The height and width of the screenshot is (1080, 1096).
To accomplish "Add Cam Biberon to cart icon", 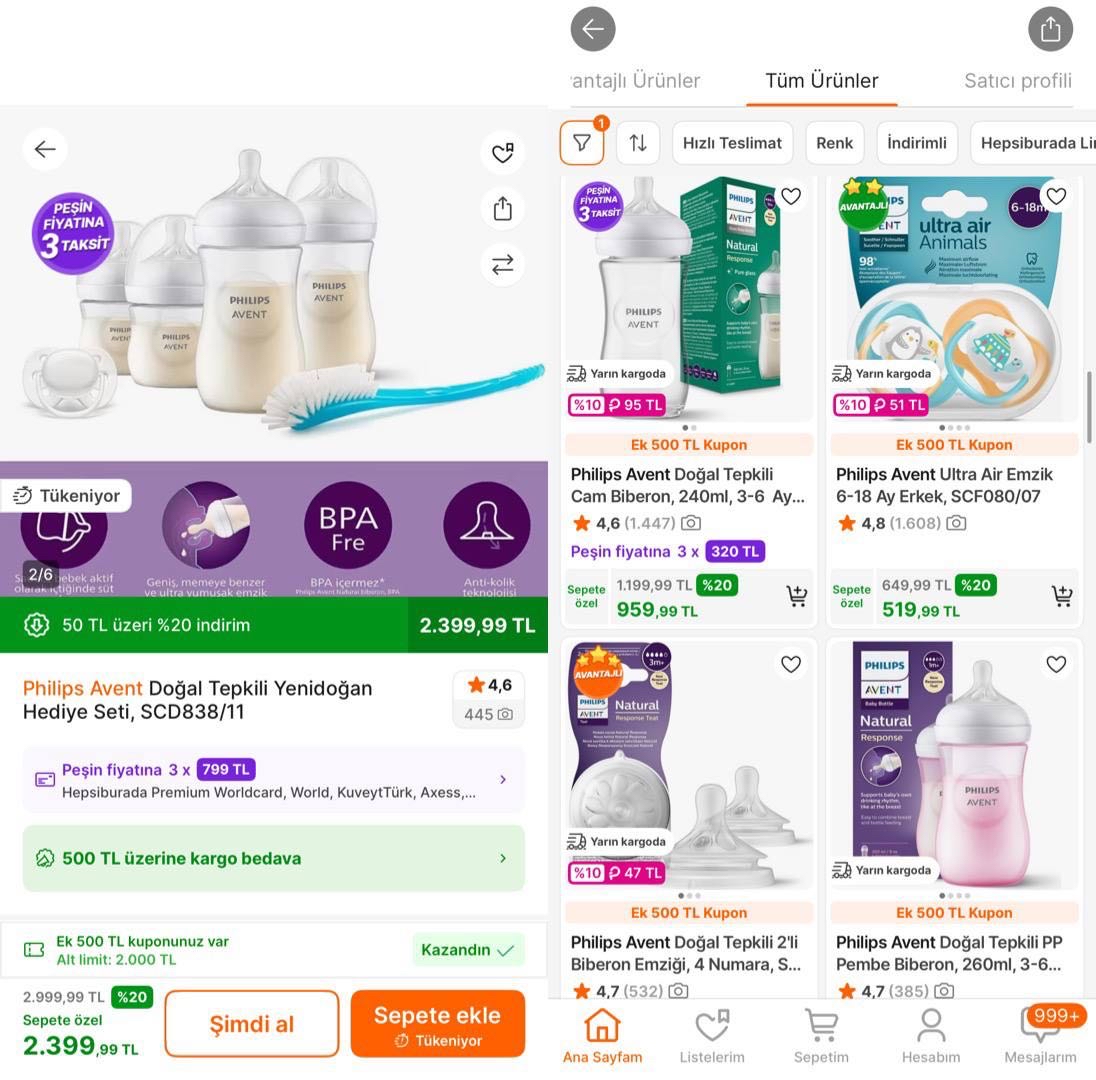I will 796,596.
